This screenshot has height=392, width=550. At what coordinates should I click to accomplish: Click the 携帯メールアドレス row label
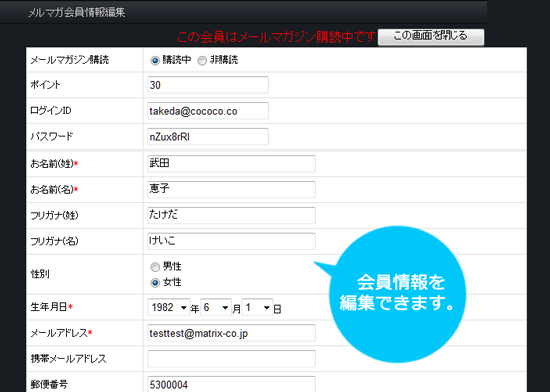click(68, 359)
